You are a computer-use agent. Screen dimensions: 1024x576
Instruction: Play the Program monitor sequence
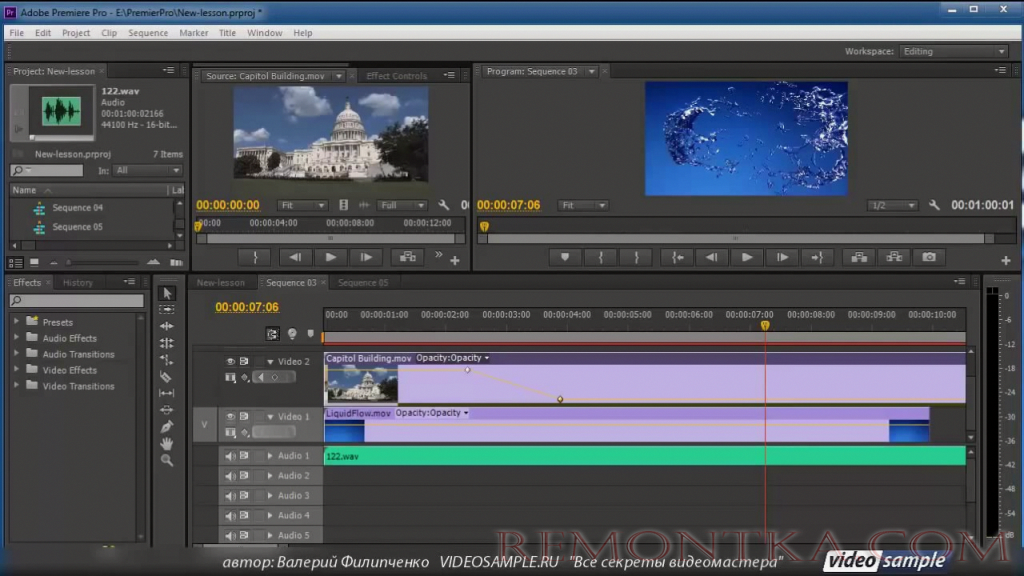746,257
